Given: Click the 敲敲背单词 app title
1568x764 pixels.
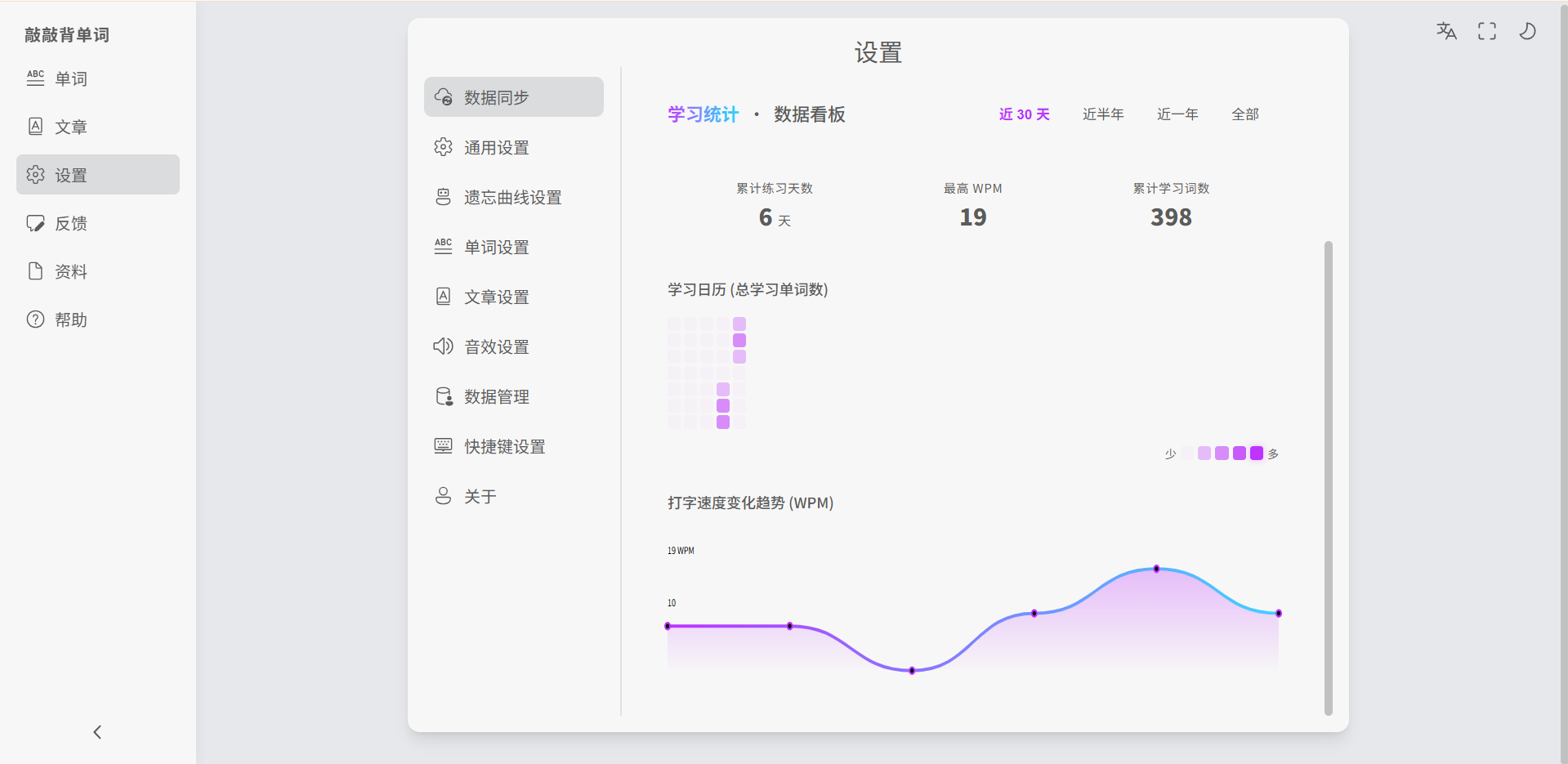Looking at the screenshot, I should [x=67, y=34].
